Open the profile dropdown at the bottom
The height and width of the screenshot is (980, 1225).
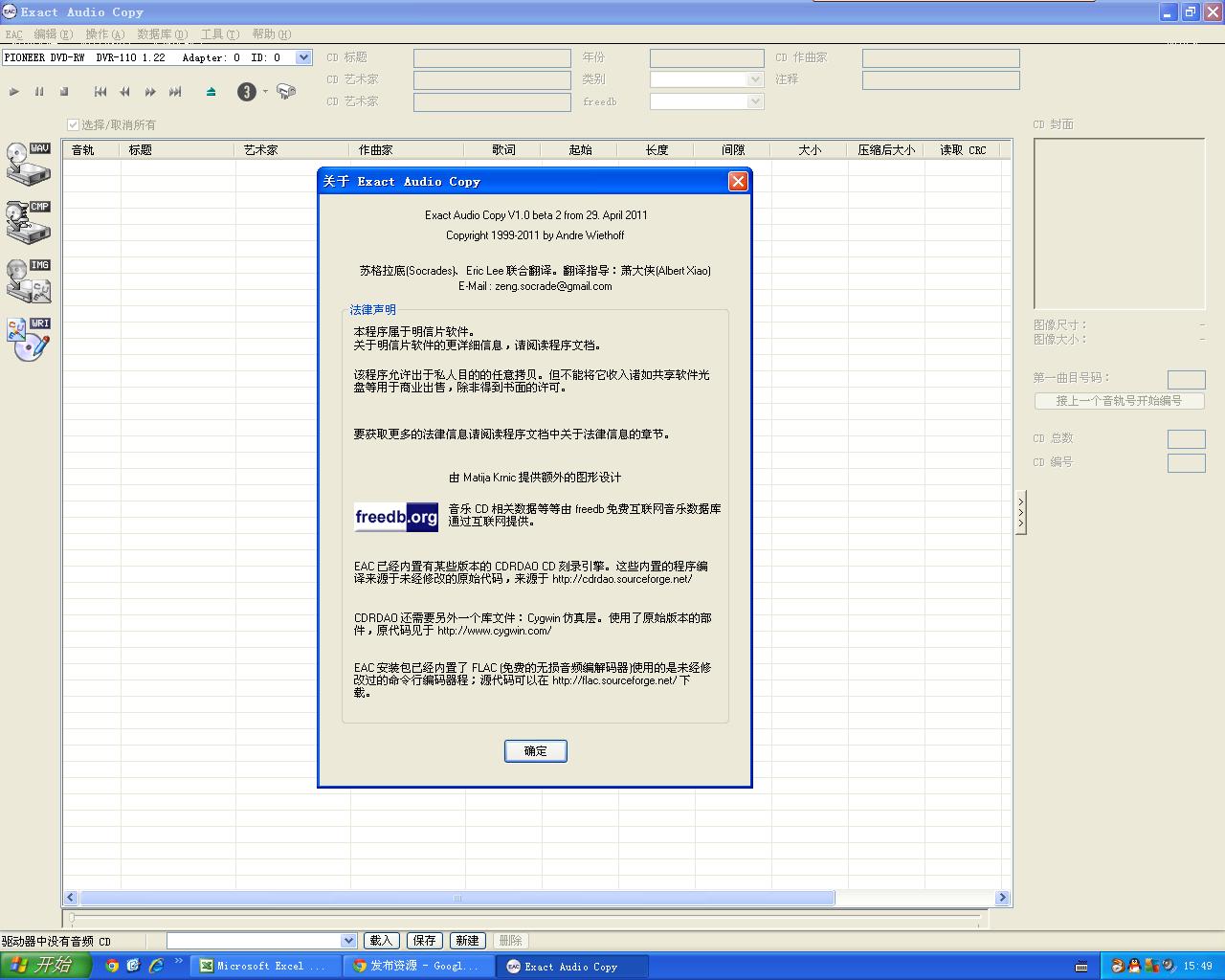[348, 941]
